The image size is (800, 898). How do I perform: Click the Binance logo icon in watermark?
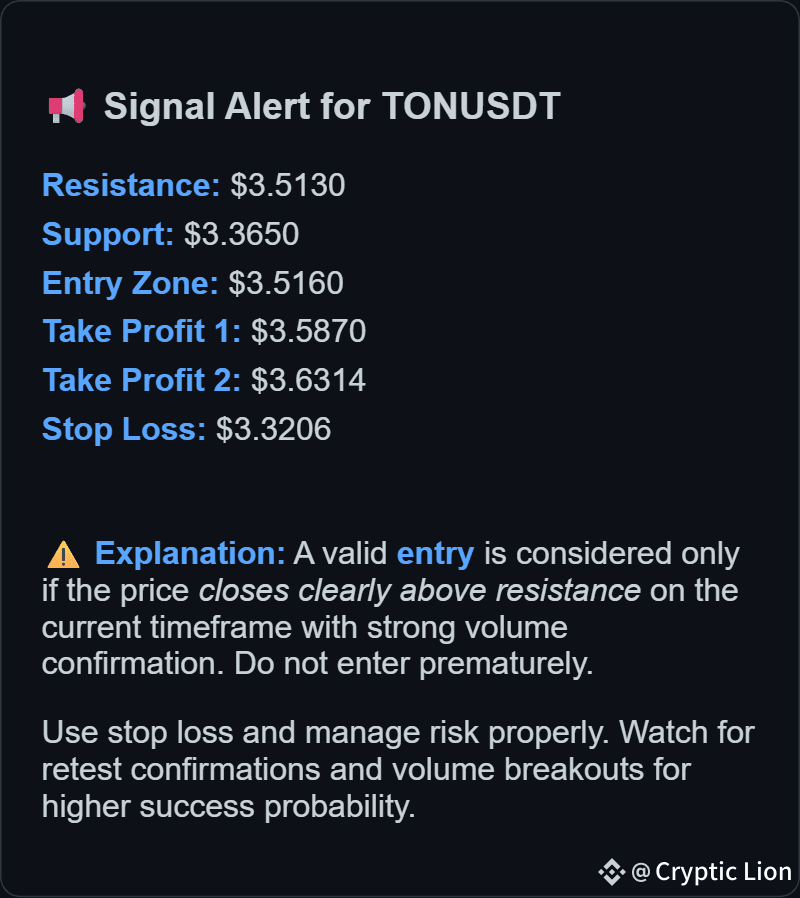coord(612,872)
